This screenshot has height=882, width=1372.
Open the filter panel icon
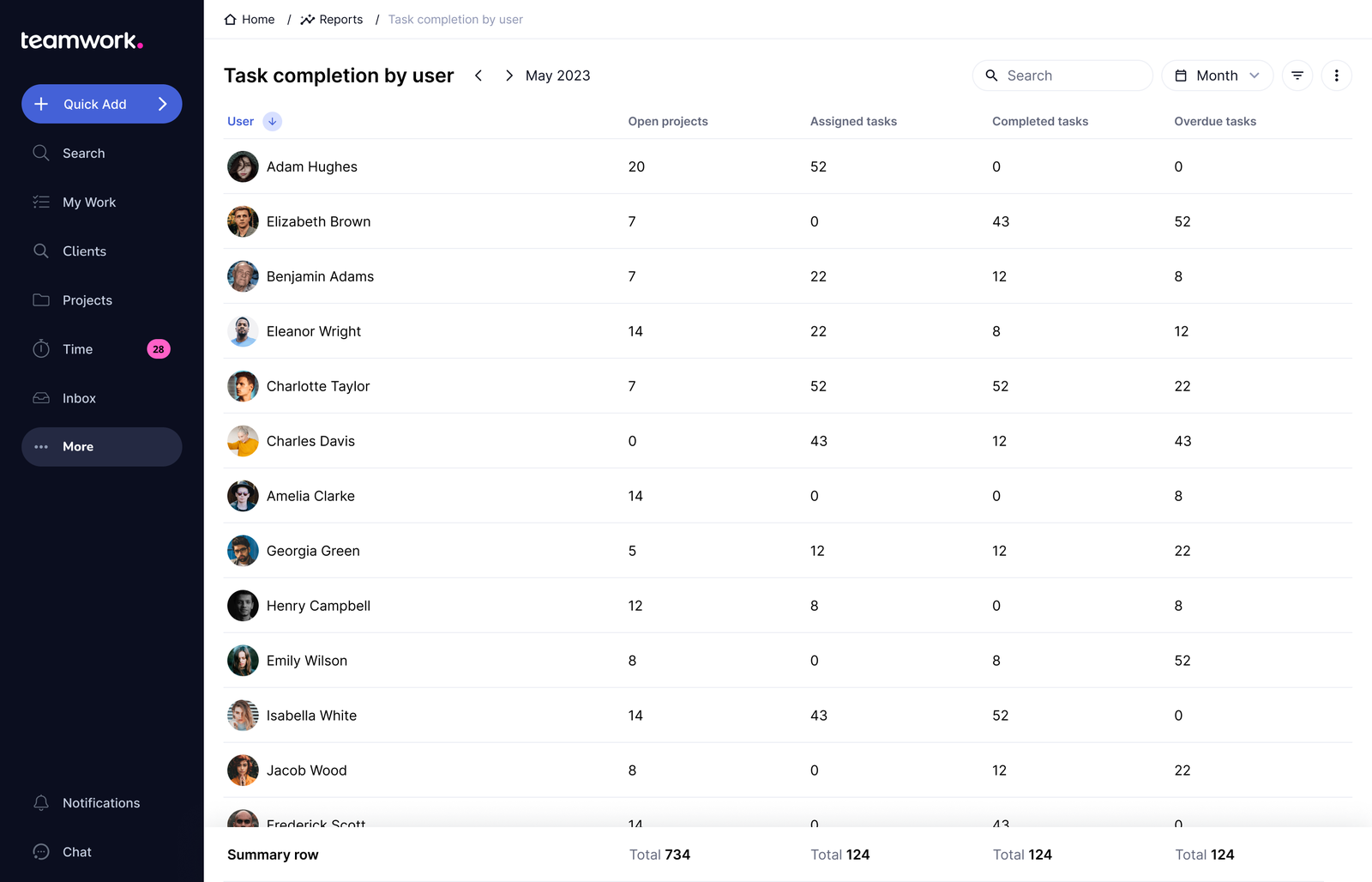tap(1297, 76)
